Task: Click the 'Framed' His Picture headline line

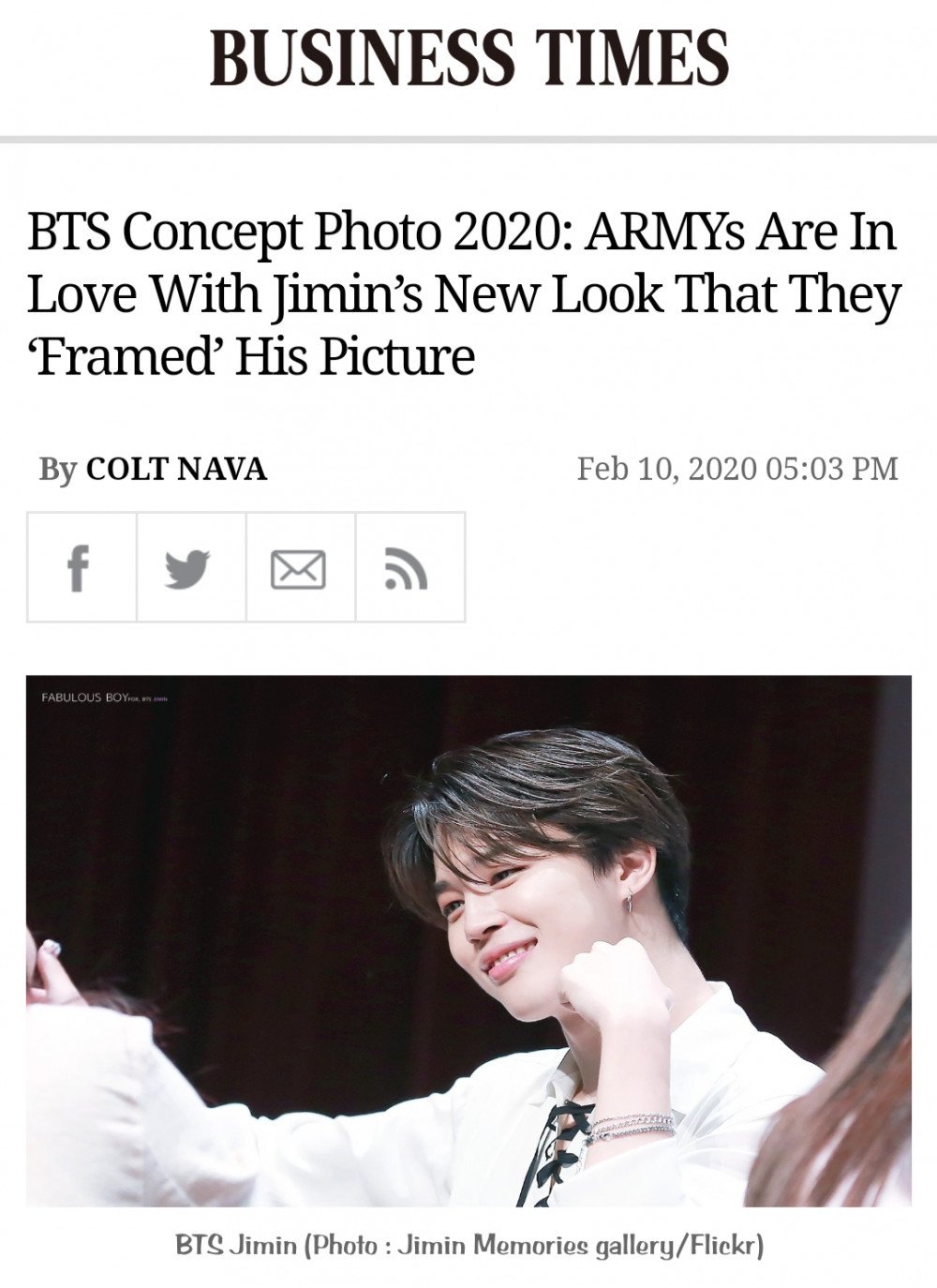Action: (x=251, y=356)
